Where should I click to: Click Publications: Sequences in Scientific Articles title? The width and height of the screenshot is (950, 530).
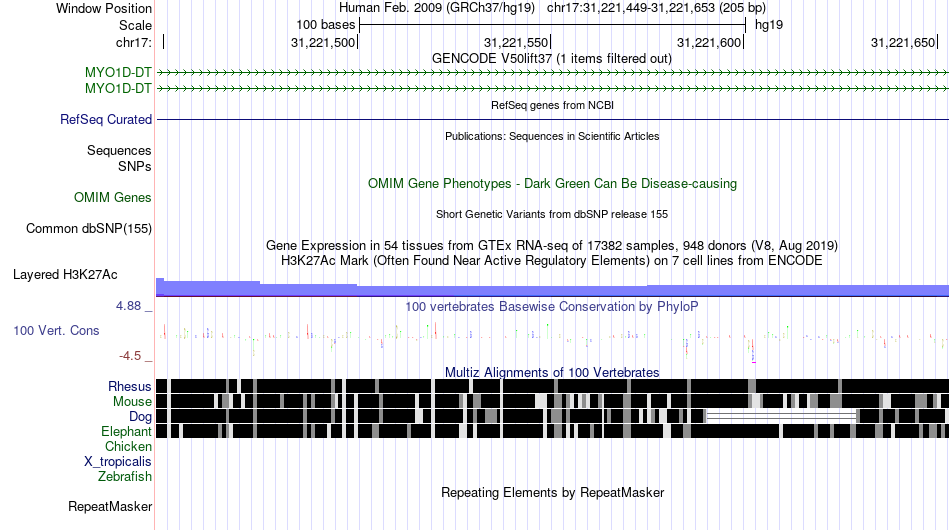552,136
